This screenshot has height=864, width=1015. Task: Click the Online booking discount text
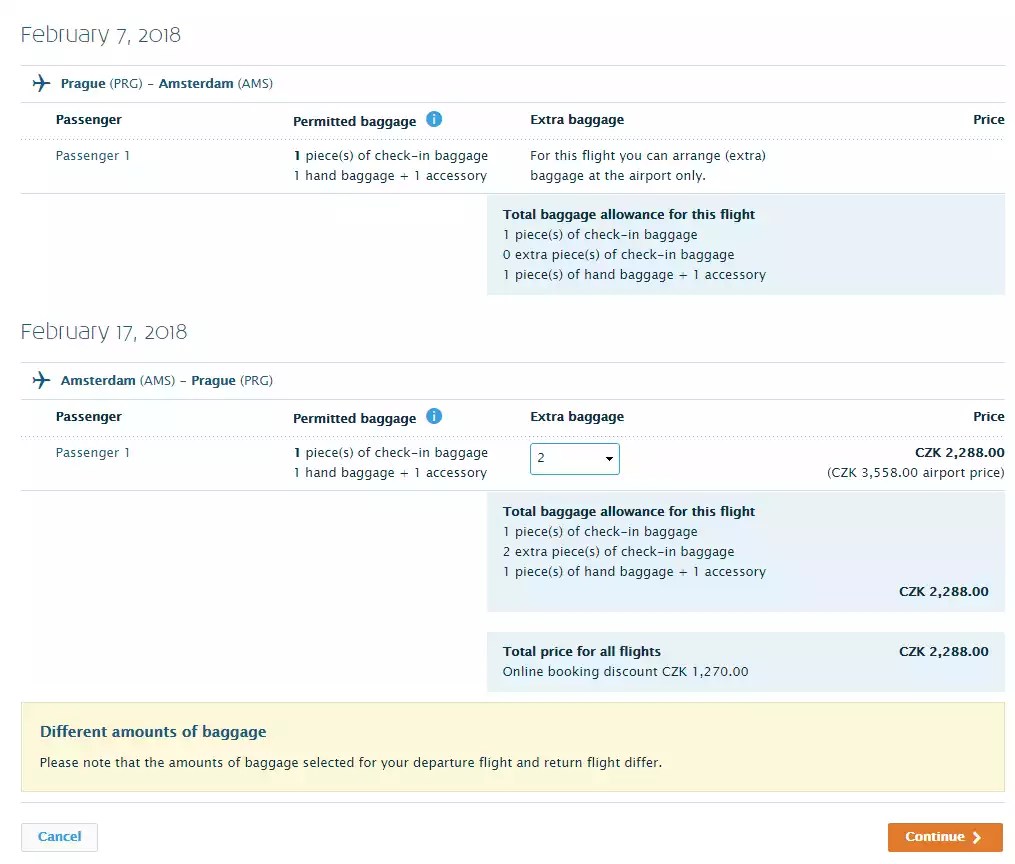click(x=625, y=671)
